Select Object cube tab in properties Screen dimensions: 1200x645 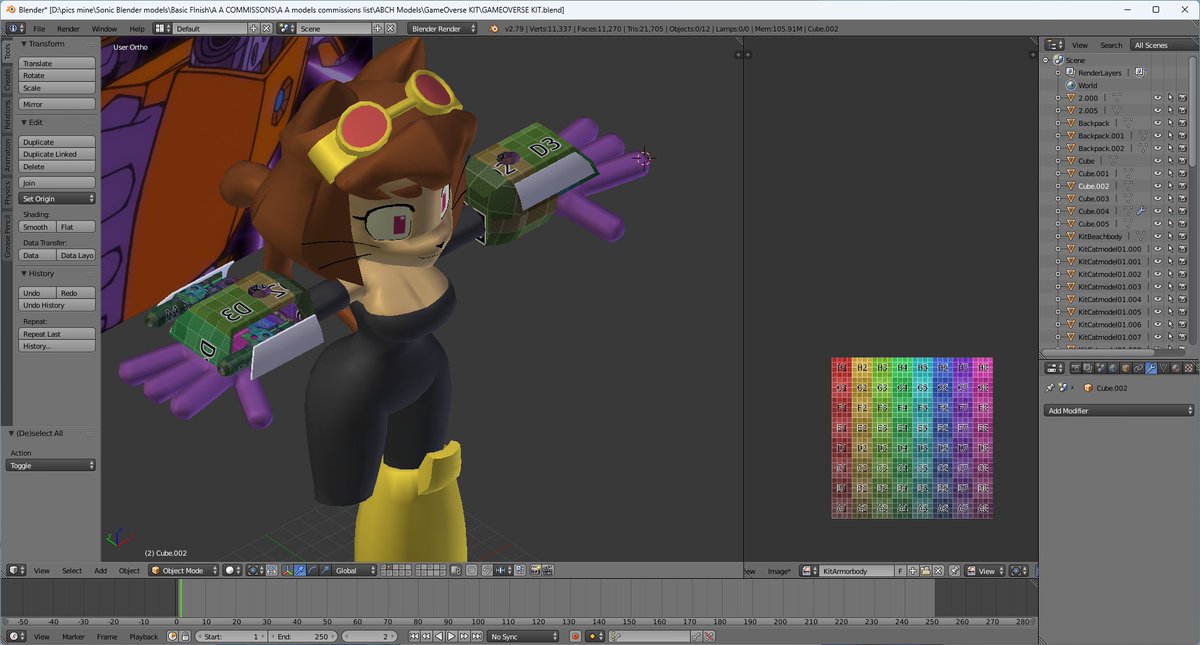tap(1126, 368)
